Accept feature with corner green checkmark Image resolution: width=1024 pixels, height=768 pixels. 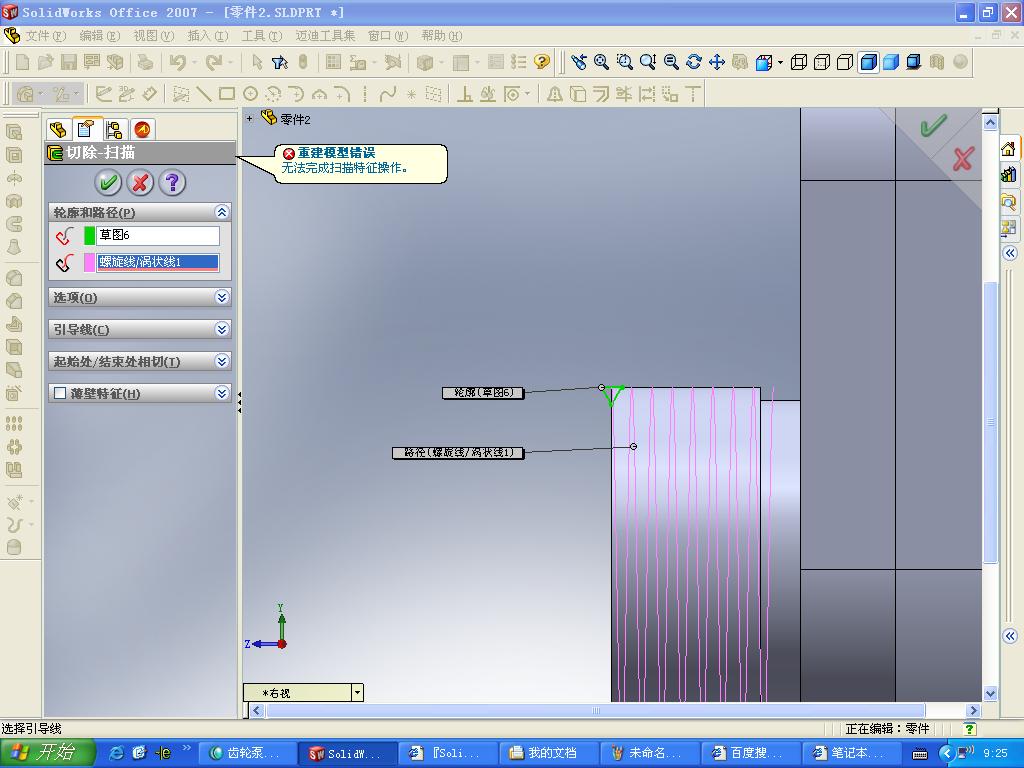tap(933, 125)
